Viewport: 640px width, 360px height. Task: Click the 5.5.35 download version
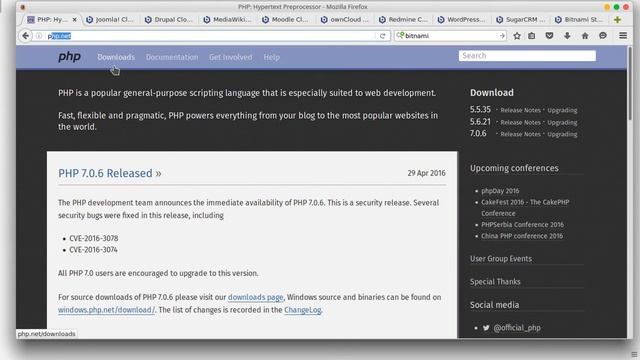480,109
